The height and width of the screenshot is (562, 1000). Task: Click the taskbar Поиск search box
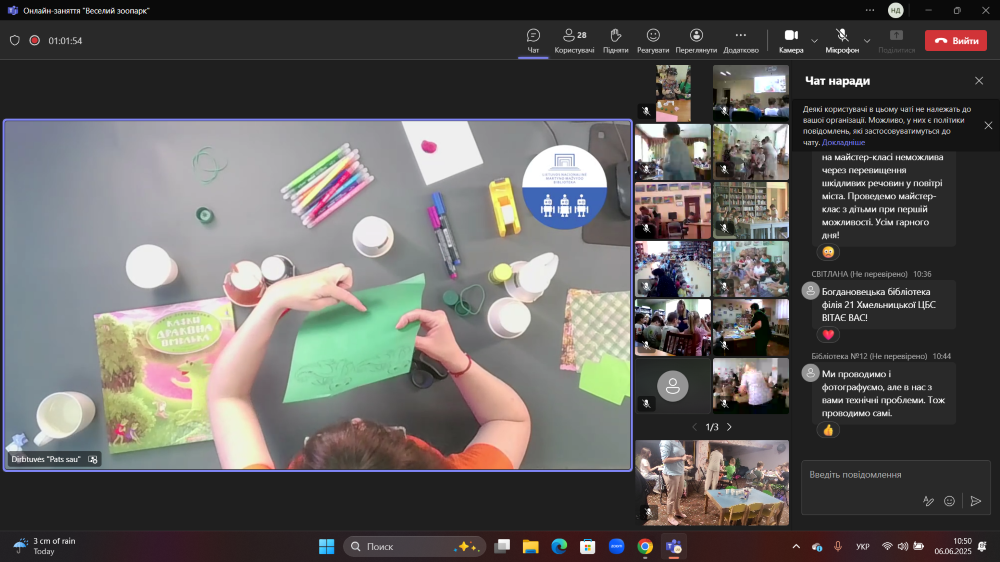pos(415,546)
